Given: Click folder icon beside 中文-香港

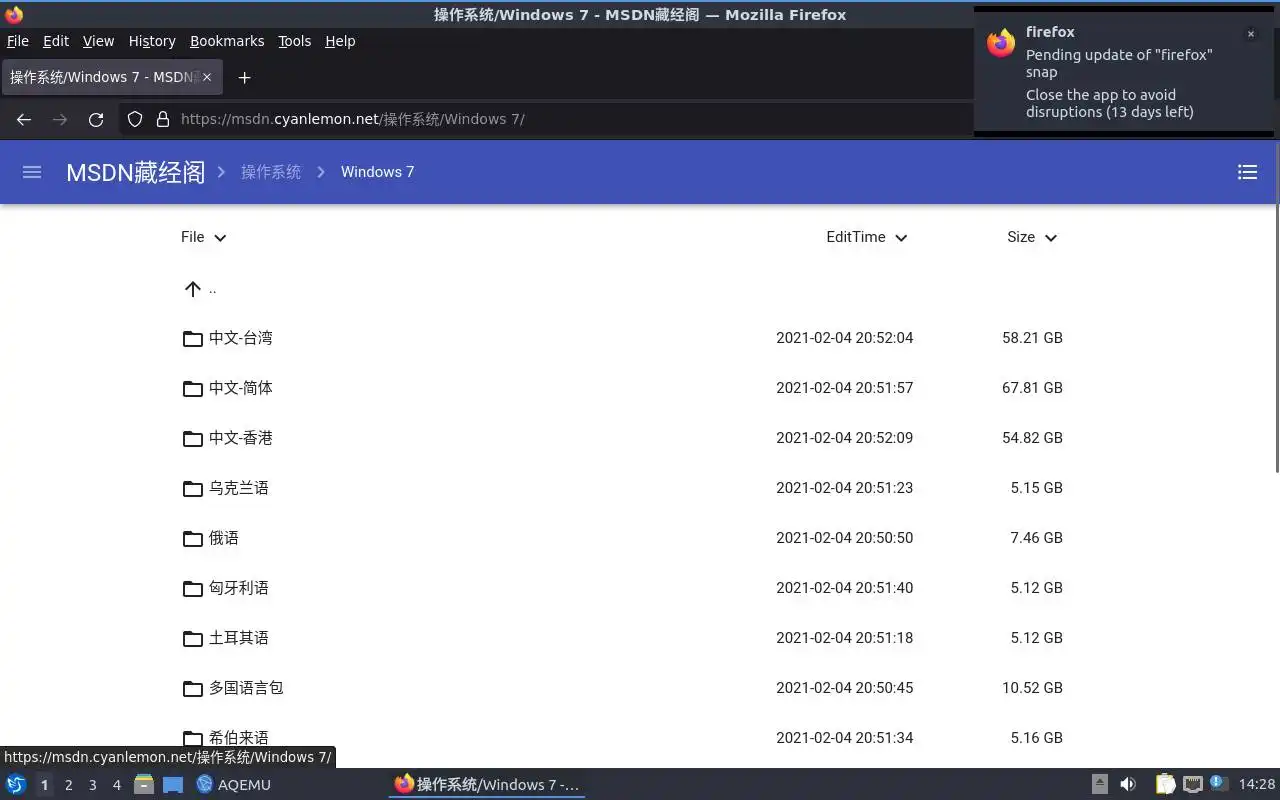Looking at the screenshot, I should pos(193,438).
